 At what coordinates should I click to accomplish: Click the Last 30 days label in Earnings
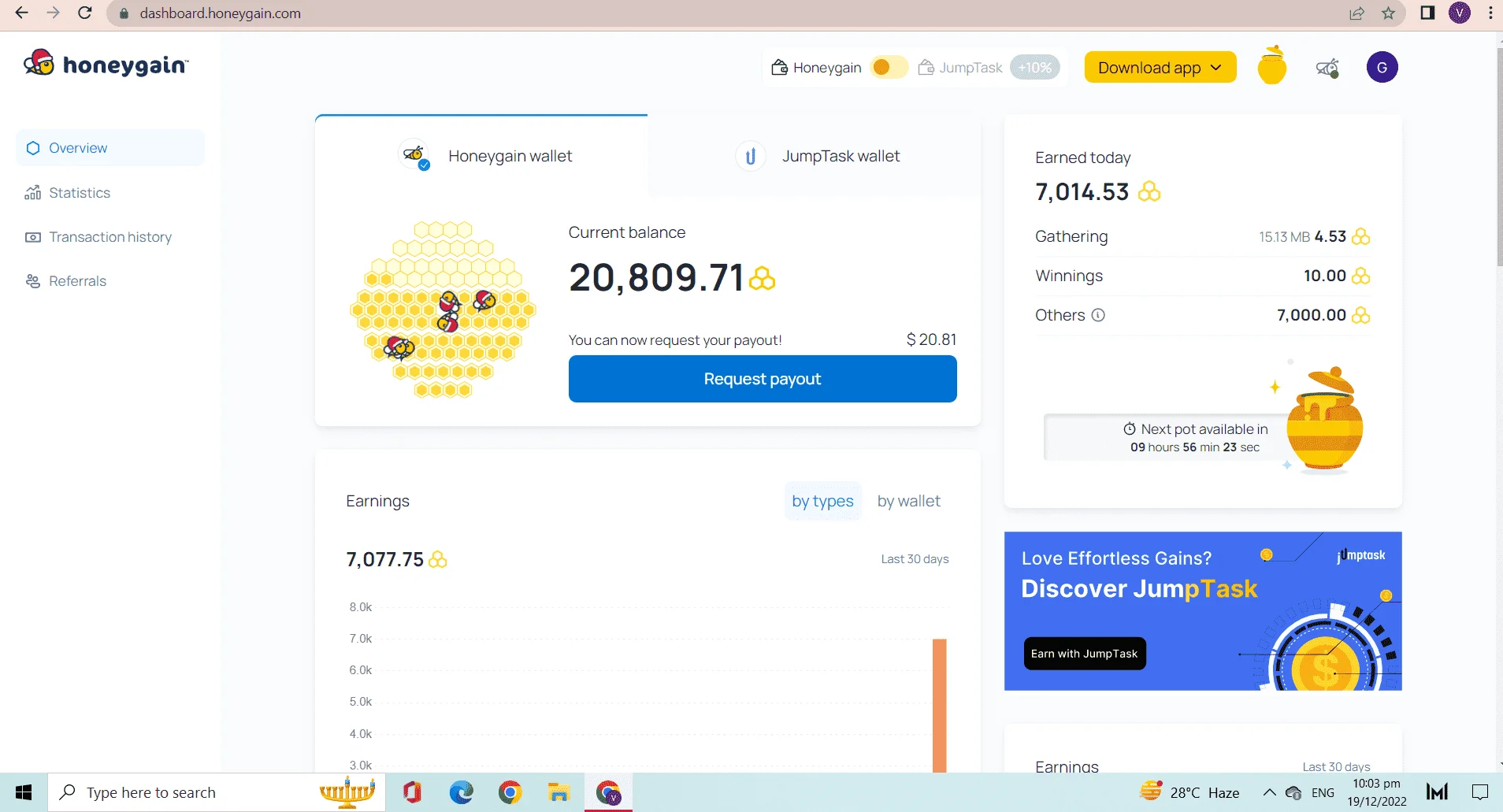coord(915,559)
